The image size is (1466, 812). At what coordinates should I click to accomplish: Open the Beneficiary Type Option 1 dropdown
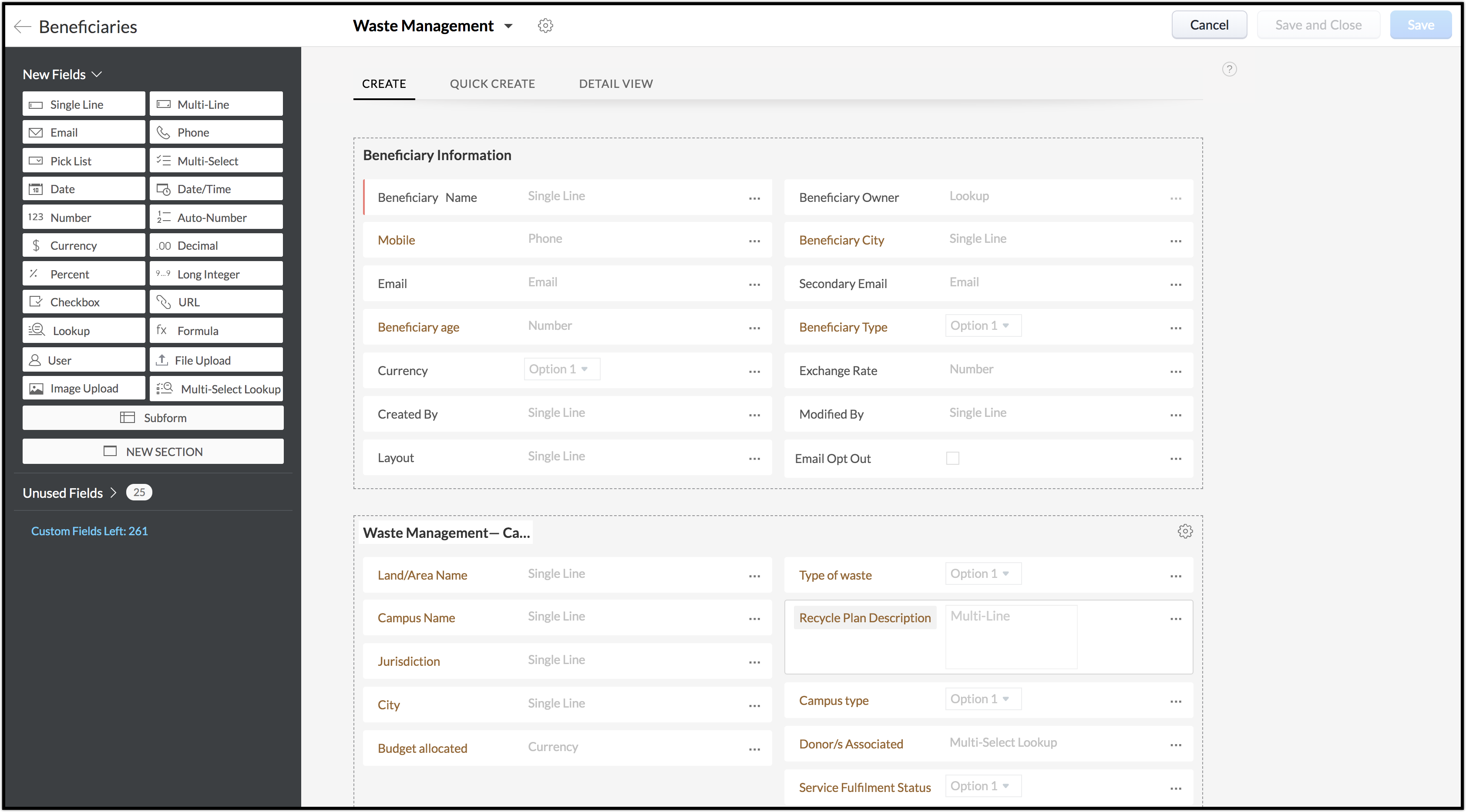coord(982,325)
